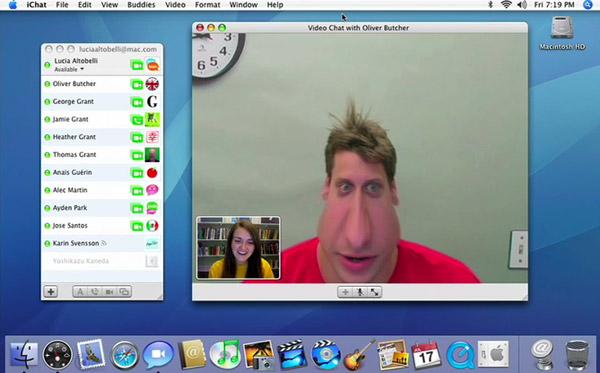Open Lucia Altobelli's Available status dropdown

[69, 69]
